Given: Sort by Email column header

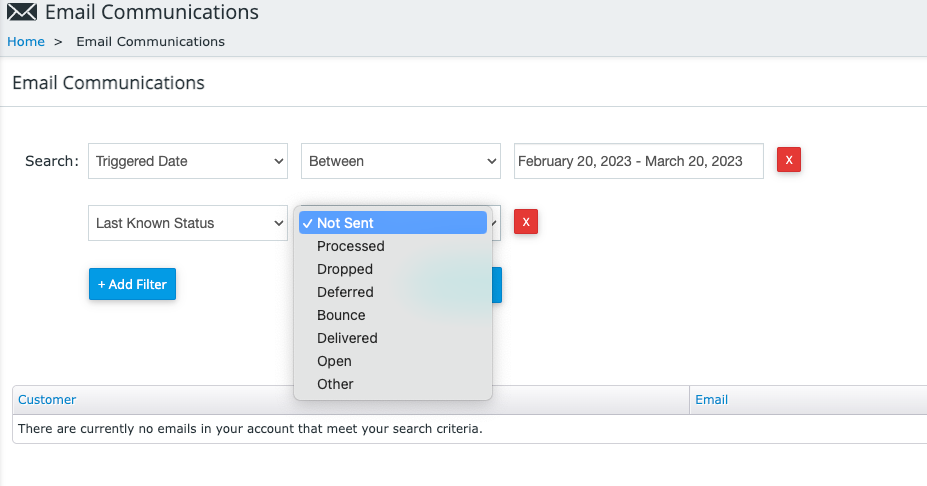Looking at the screenshot, I should coord(711,400).
